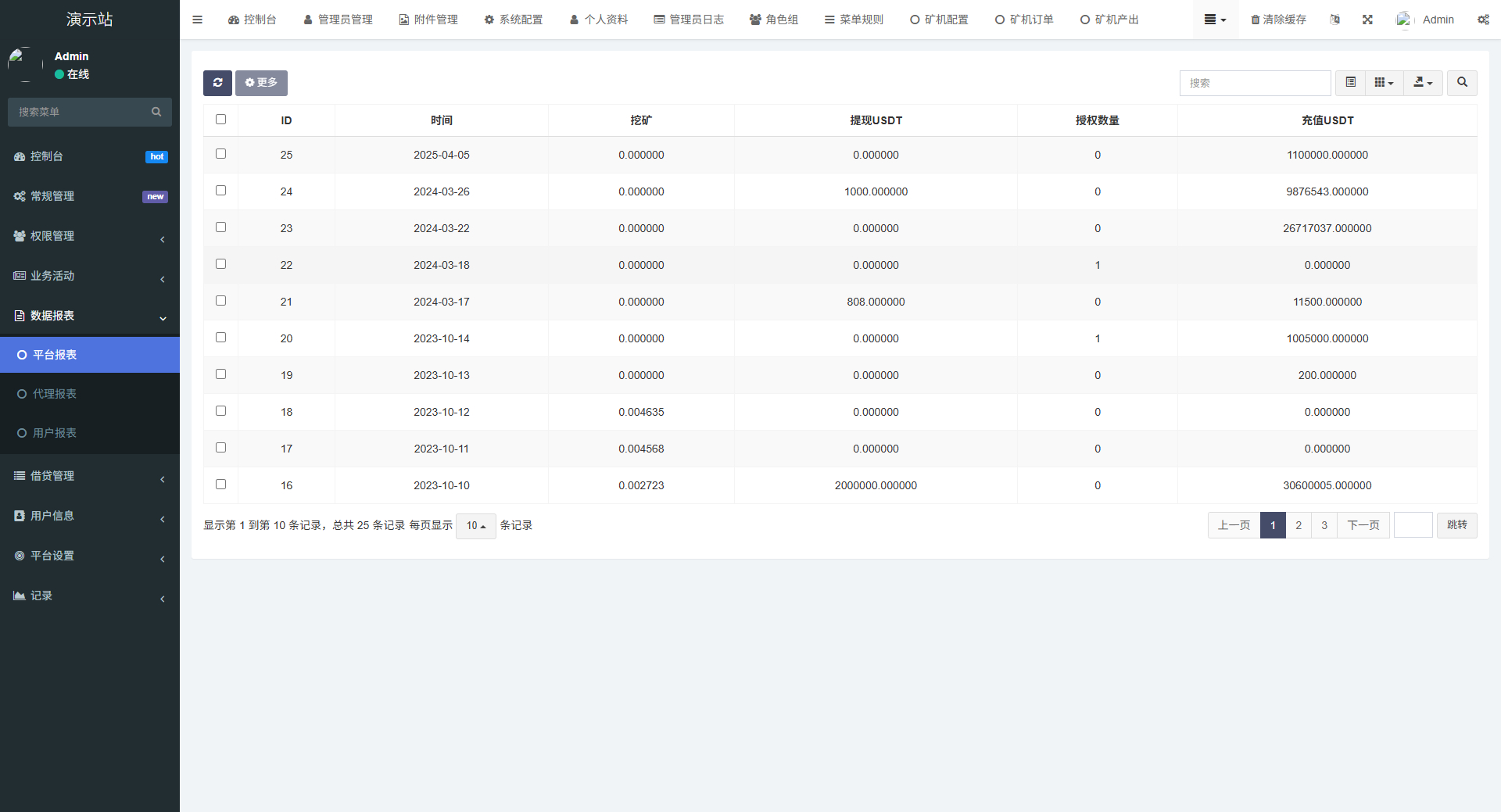Open the per-page count dropdown showing 10
Image resolution: width=1501 pixels, height=812 pixels.
coord(475,526)
